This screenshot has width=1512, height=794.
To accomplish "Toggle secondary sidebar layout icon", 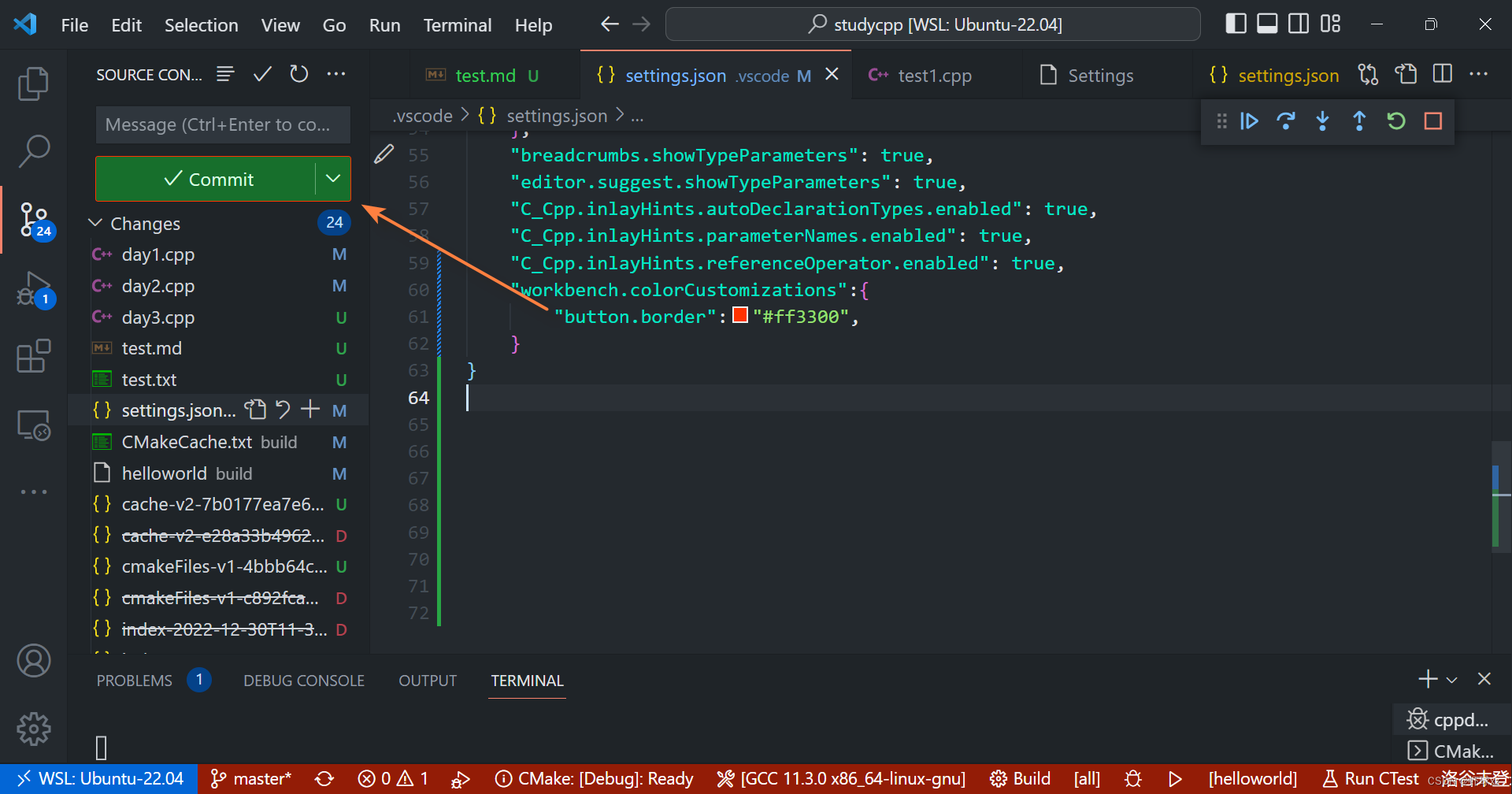I will 1299,24.
